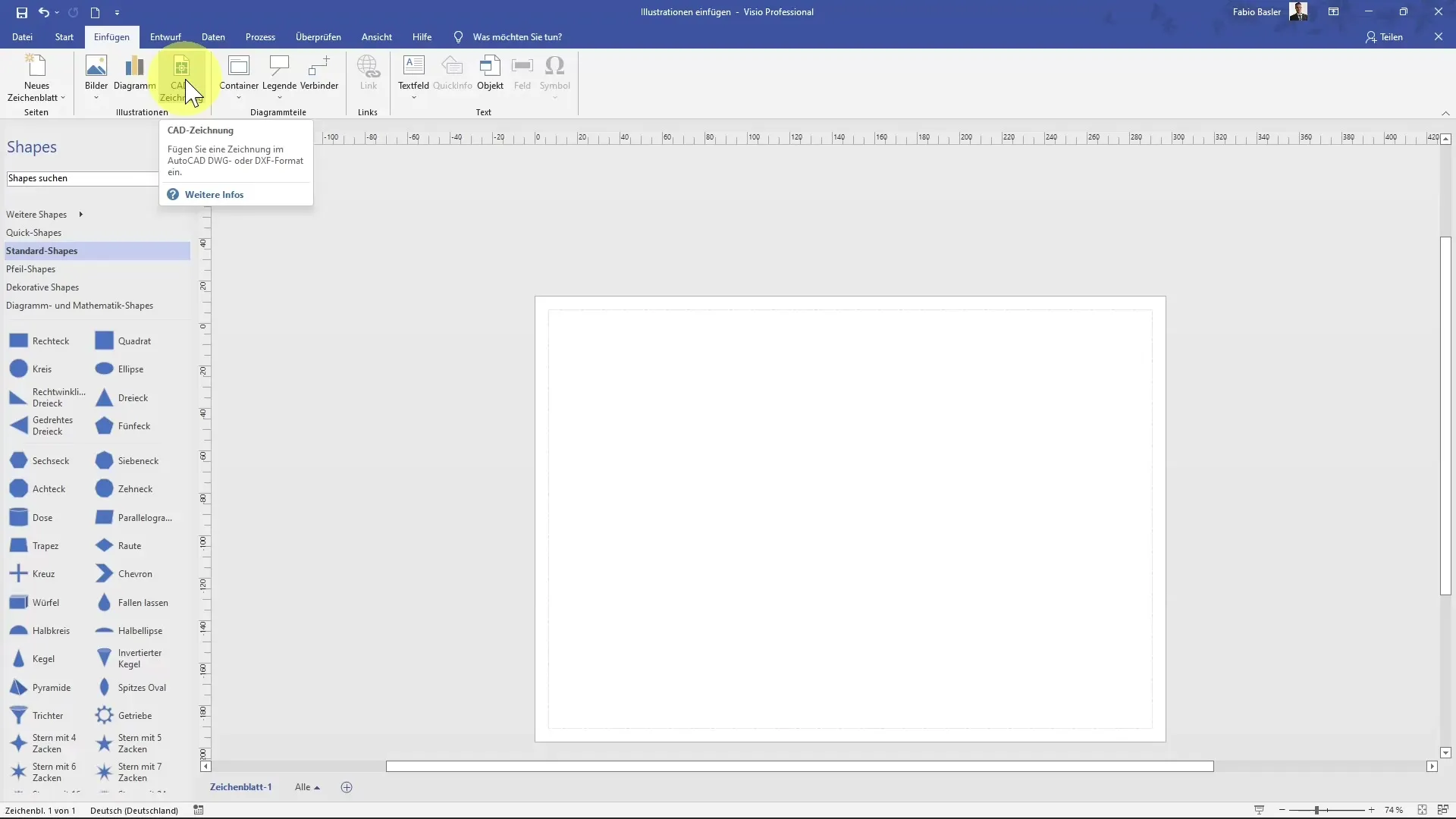
Task: Select the Würfel cube shape
Action: [34, 603]
